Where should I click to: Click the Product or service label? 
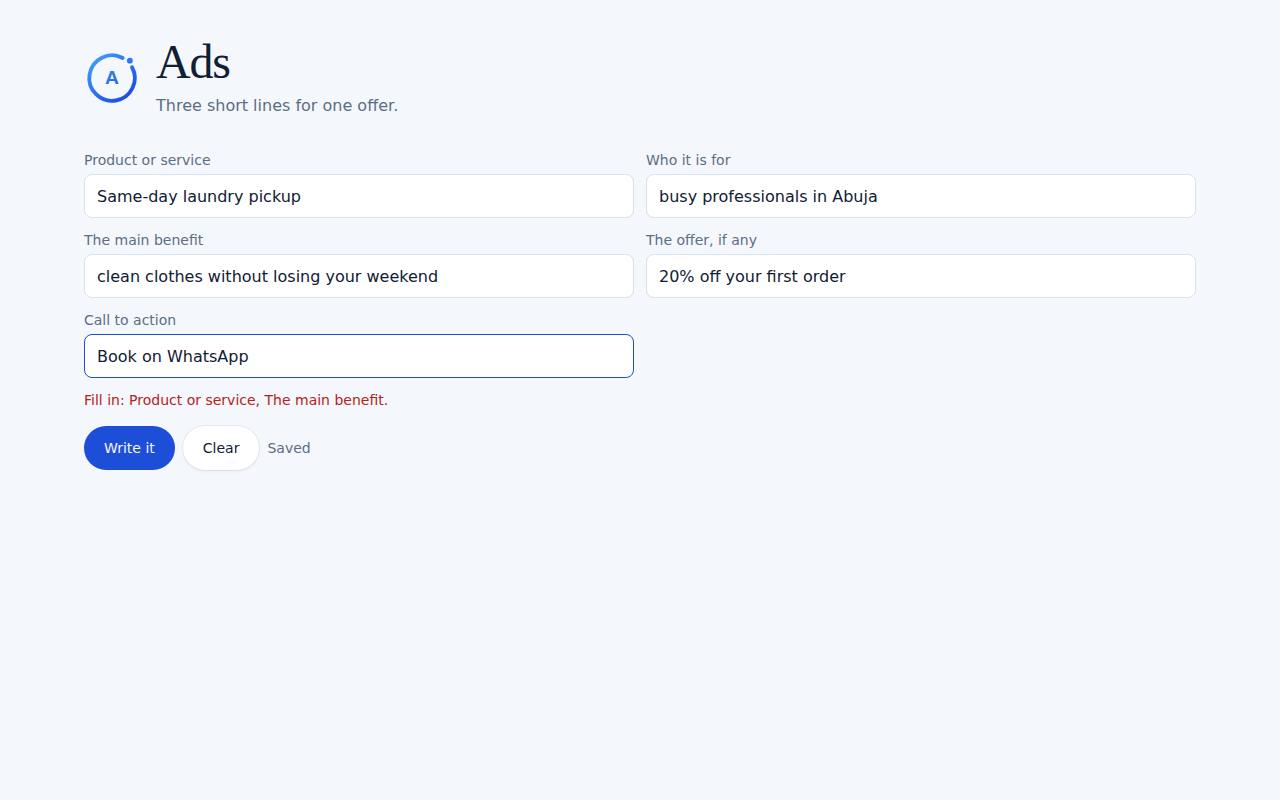[x=147, y=160]
